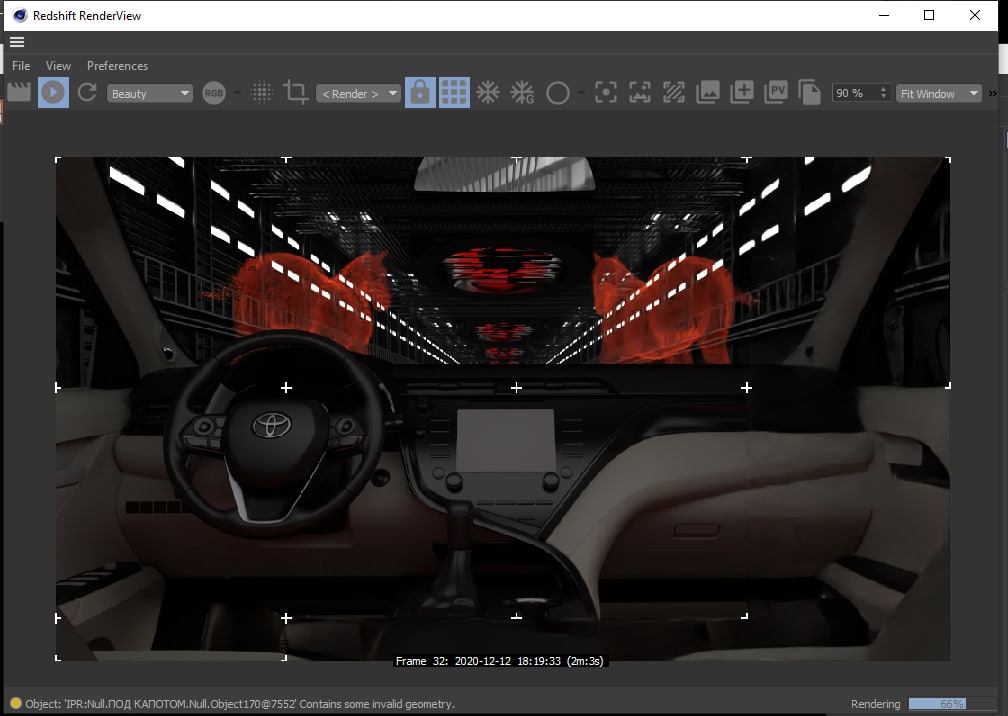Expand the RGB channel dropdown arrow
This screenshot has width=1008, height=716.
coord(237,93)
